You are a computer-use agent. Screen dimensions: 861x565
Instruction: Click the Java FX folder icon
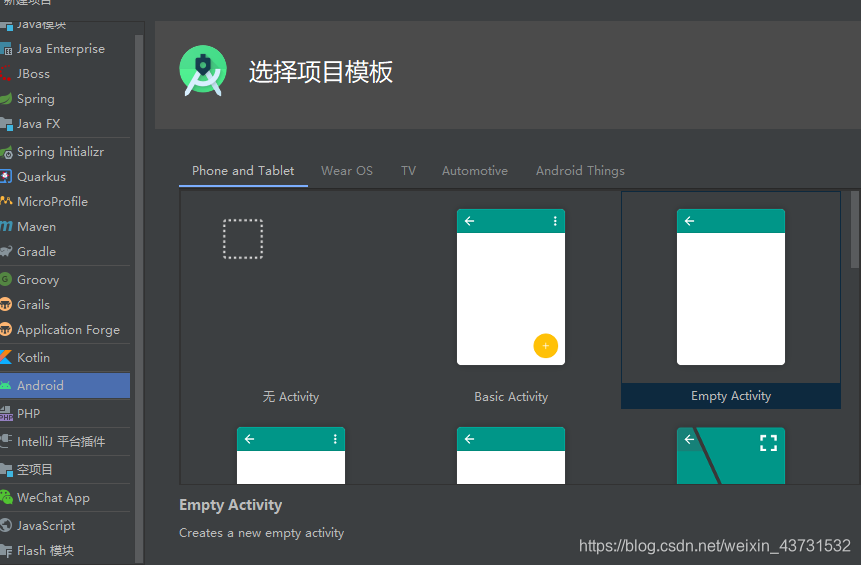coord(5,124)
